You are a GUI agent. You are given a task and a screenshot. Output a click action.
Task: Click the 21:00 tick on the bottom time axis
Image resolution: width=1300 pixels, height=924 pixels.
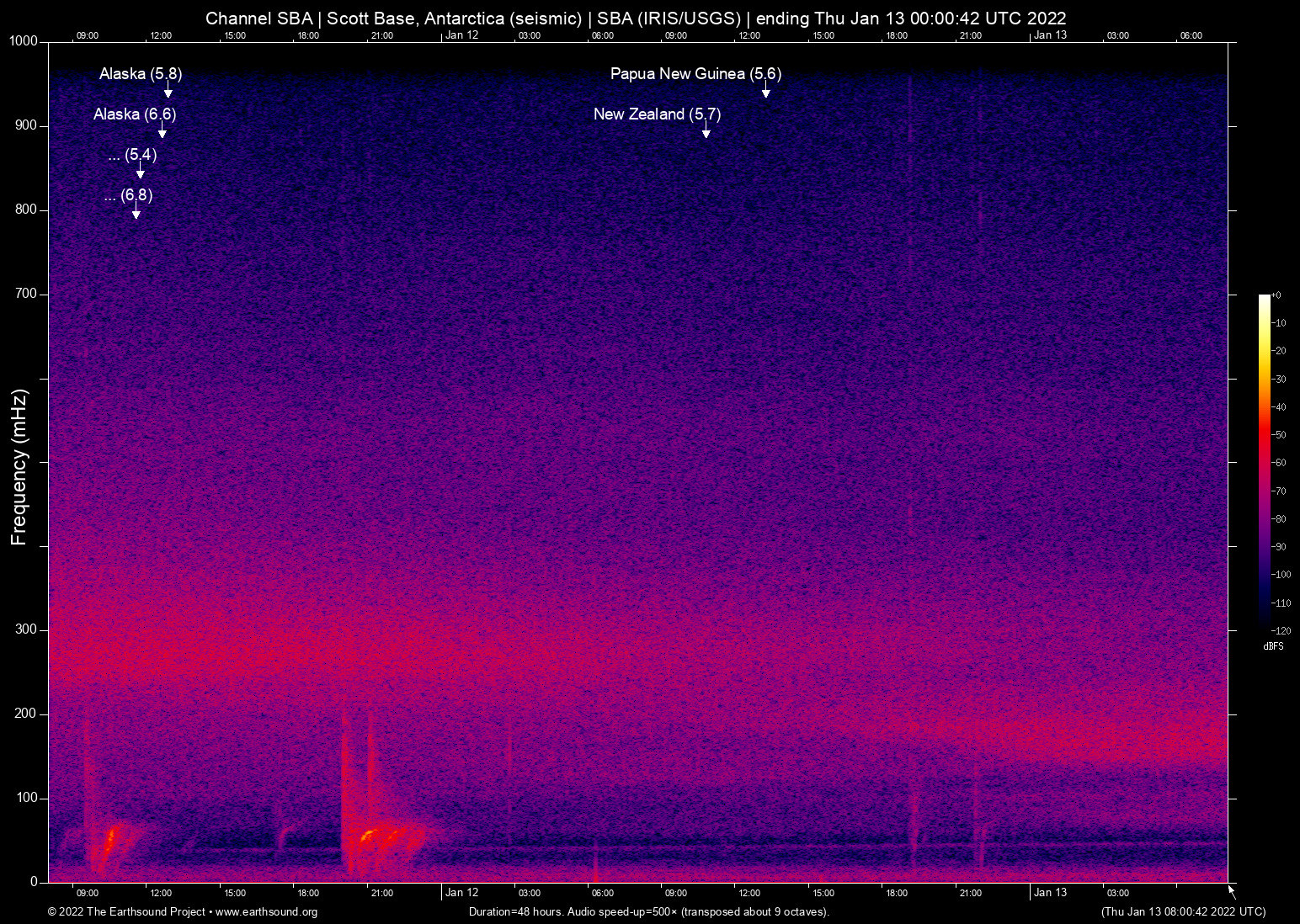pyautogui.click(x=383, y=893)
